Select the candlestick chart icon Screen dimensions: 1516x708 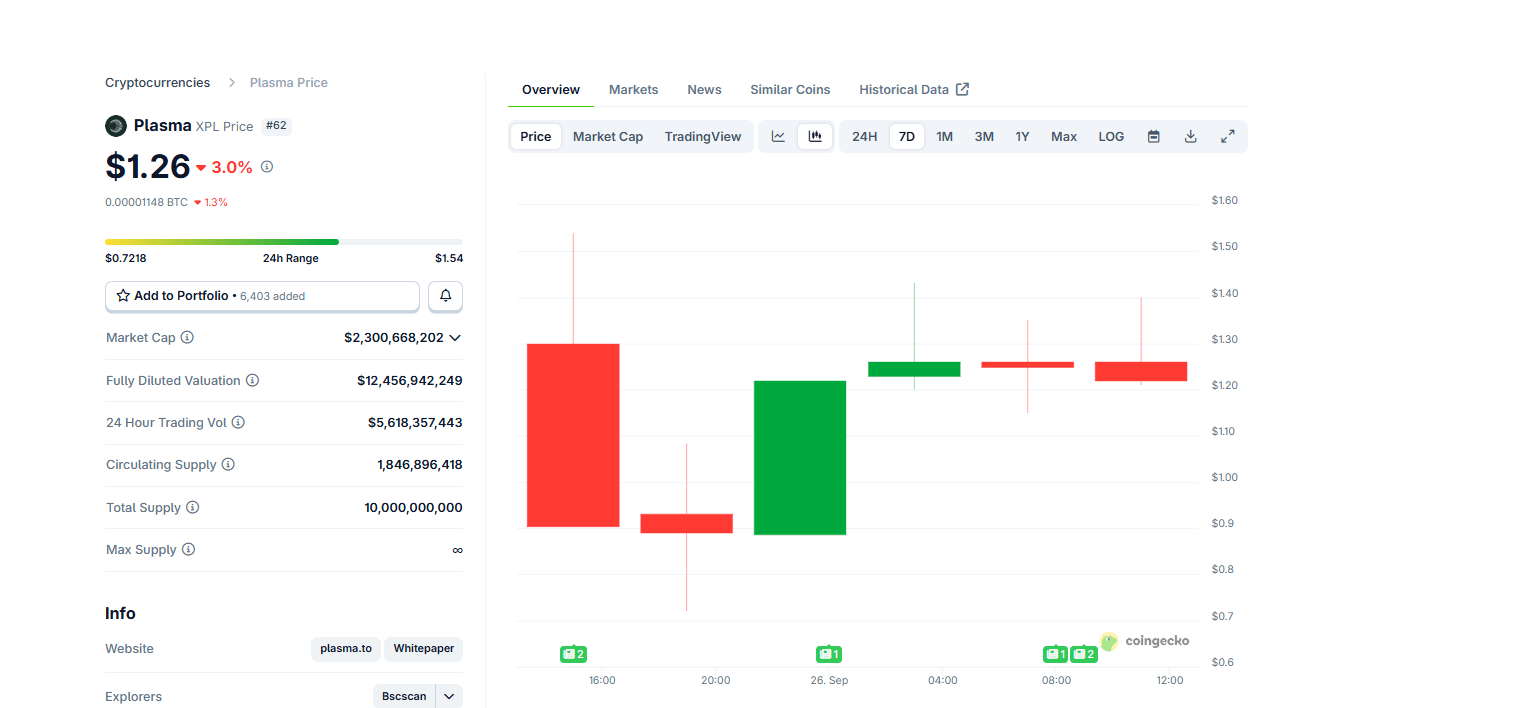point(815,137)
